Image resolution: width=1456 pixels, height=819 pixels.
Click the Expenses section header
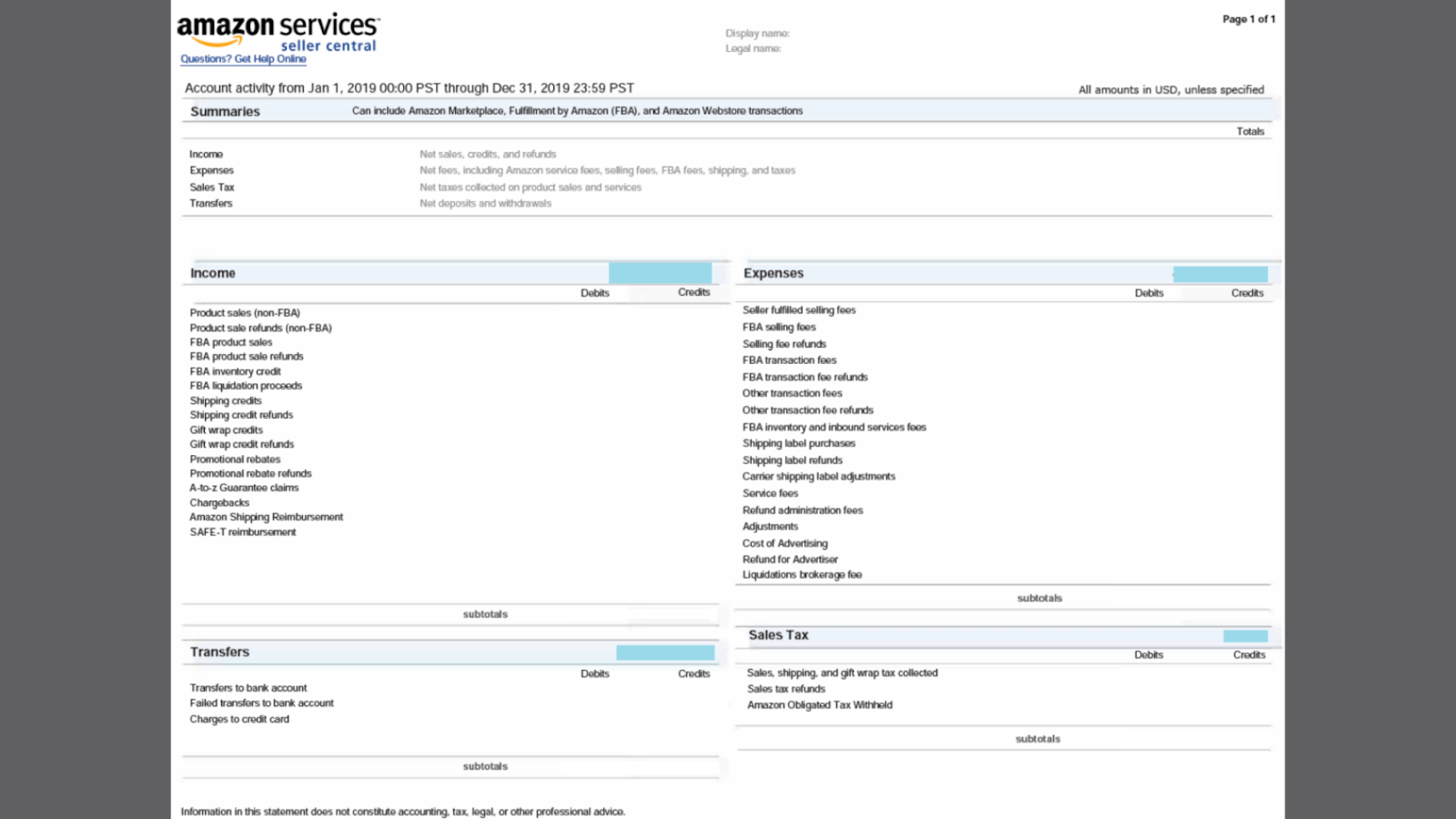tap(773, 272)
